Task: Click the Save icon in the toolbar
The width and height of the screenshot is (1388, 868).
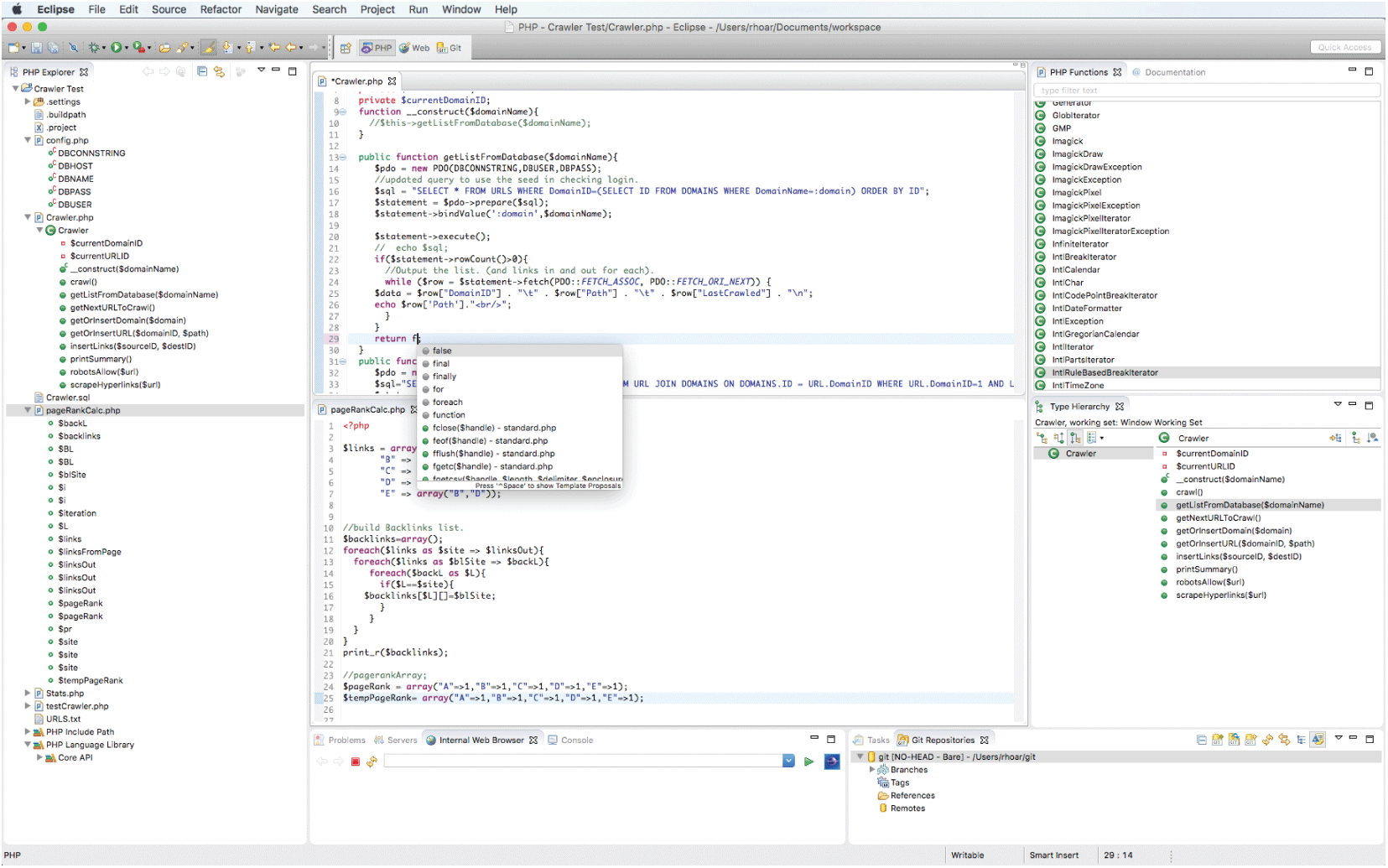Action: coord(37,48)
